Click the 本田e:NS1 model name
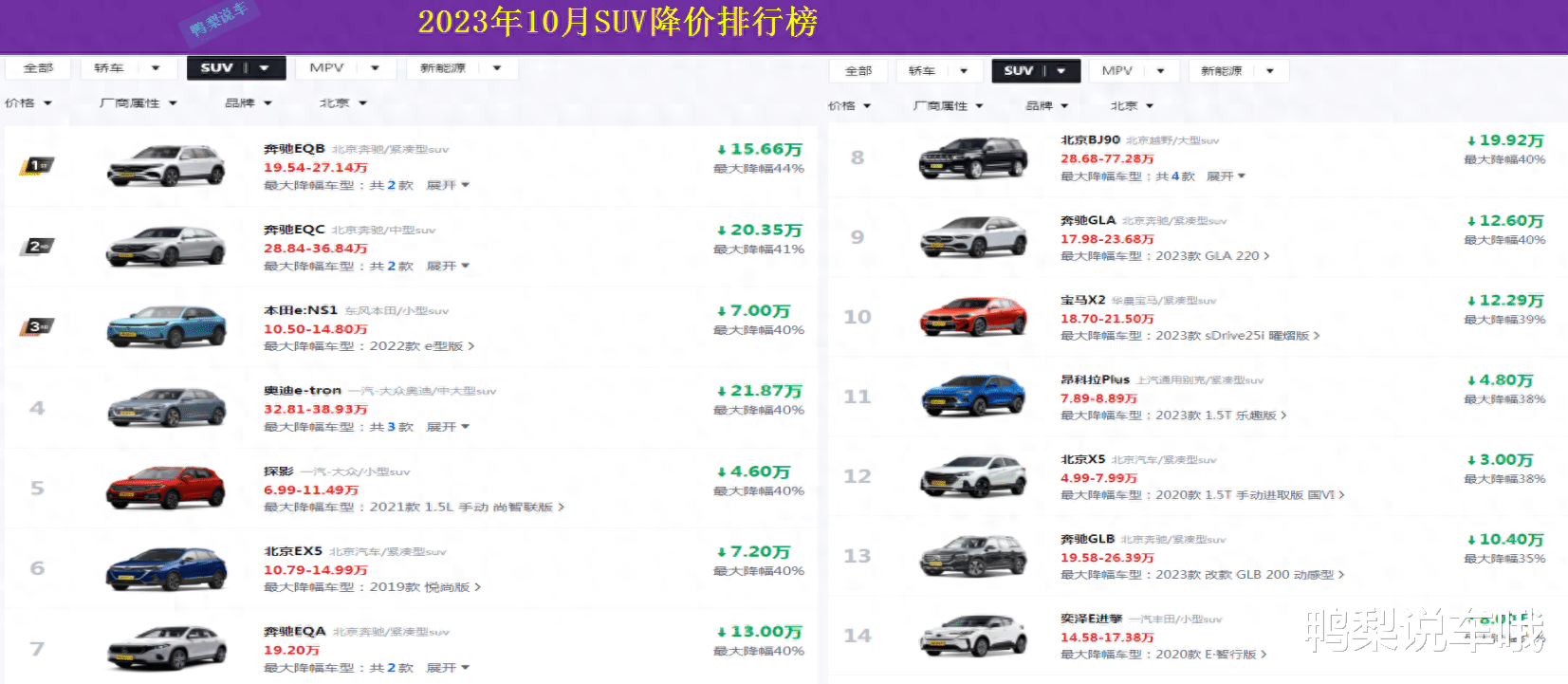The image size is (1568, 684). pos(301,310)
